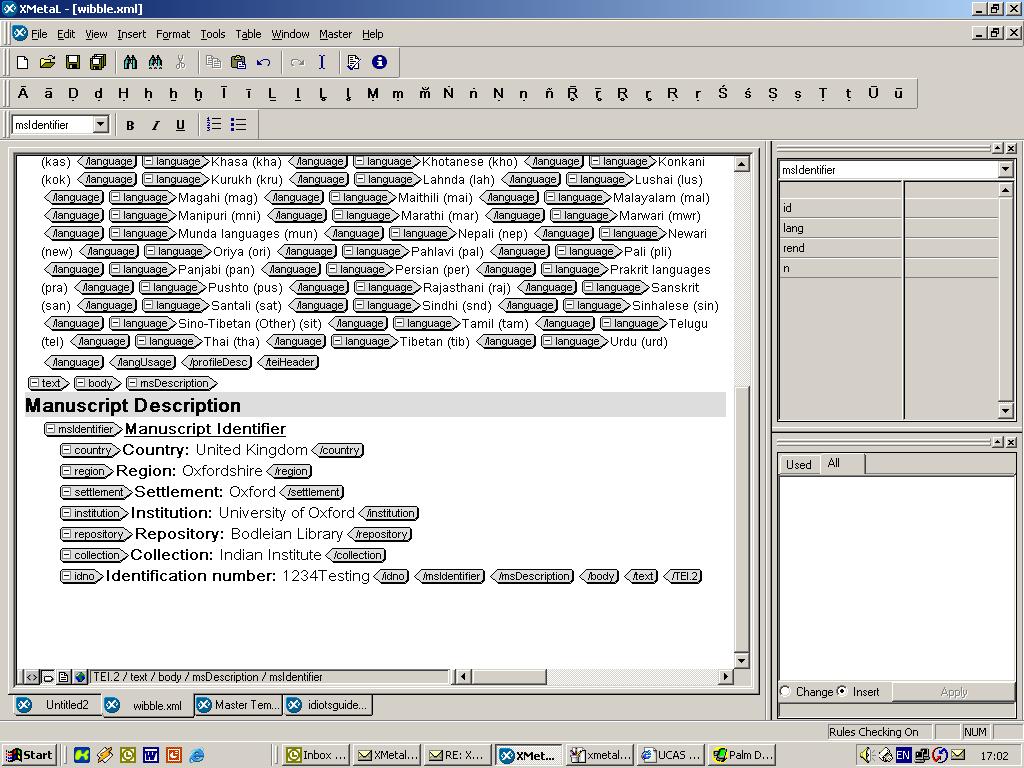This screenshot has width=1024, height=768.
Task: Open the Table menu
Action: tap(248, 34)
